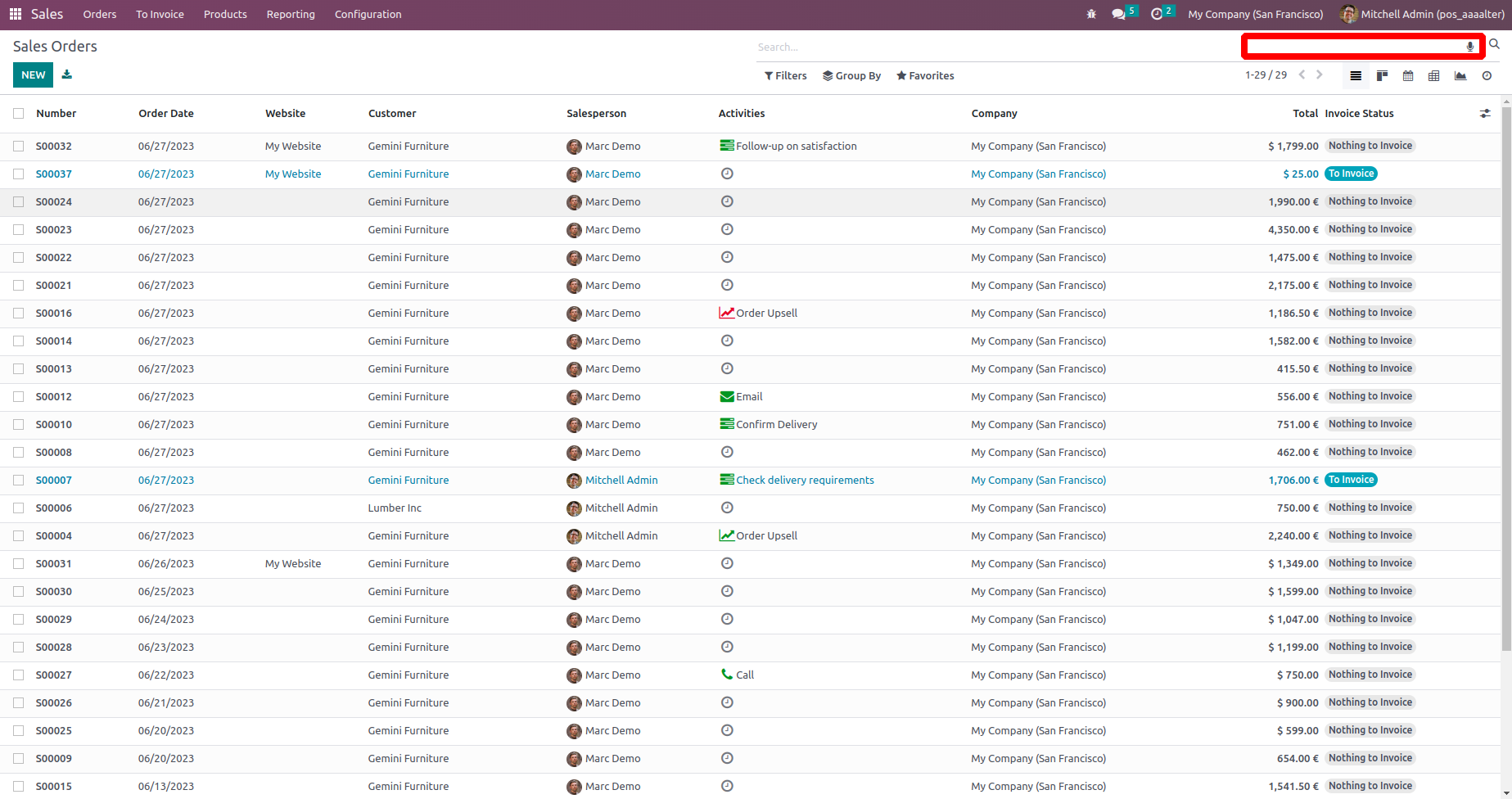Open the Filters dropdown

tap(786, 75)
